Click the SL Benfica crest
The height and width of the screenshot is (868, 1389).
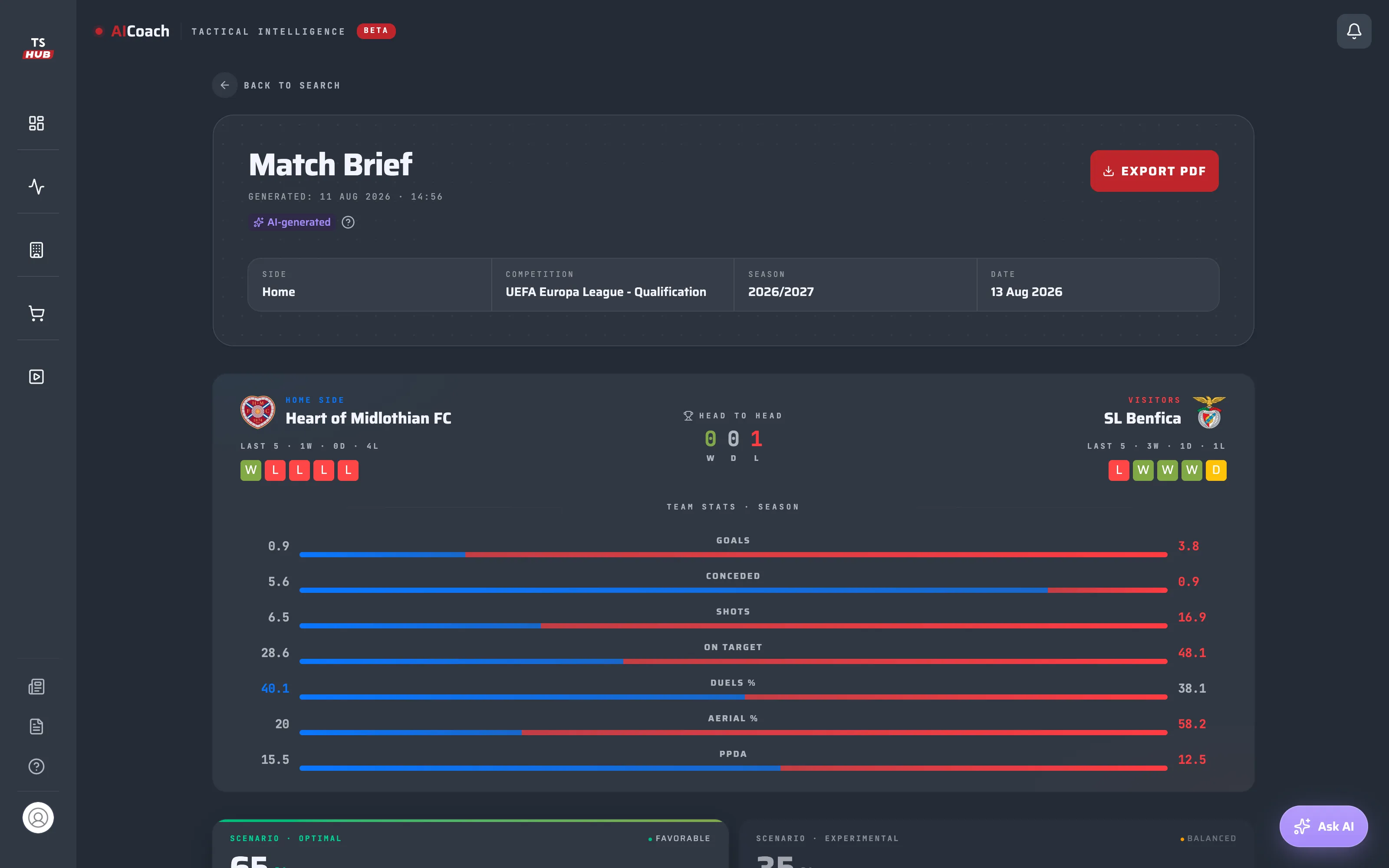[x=1209, y=411]
